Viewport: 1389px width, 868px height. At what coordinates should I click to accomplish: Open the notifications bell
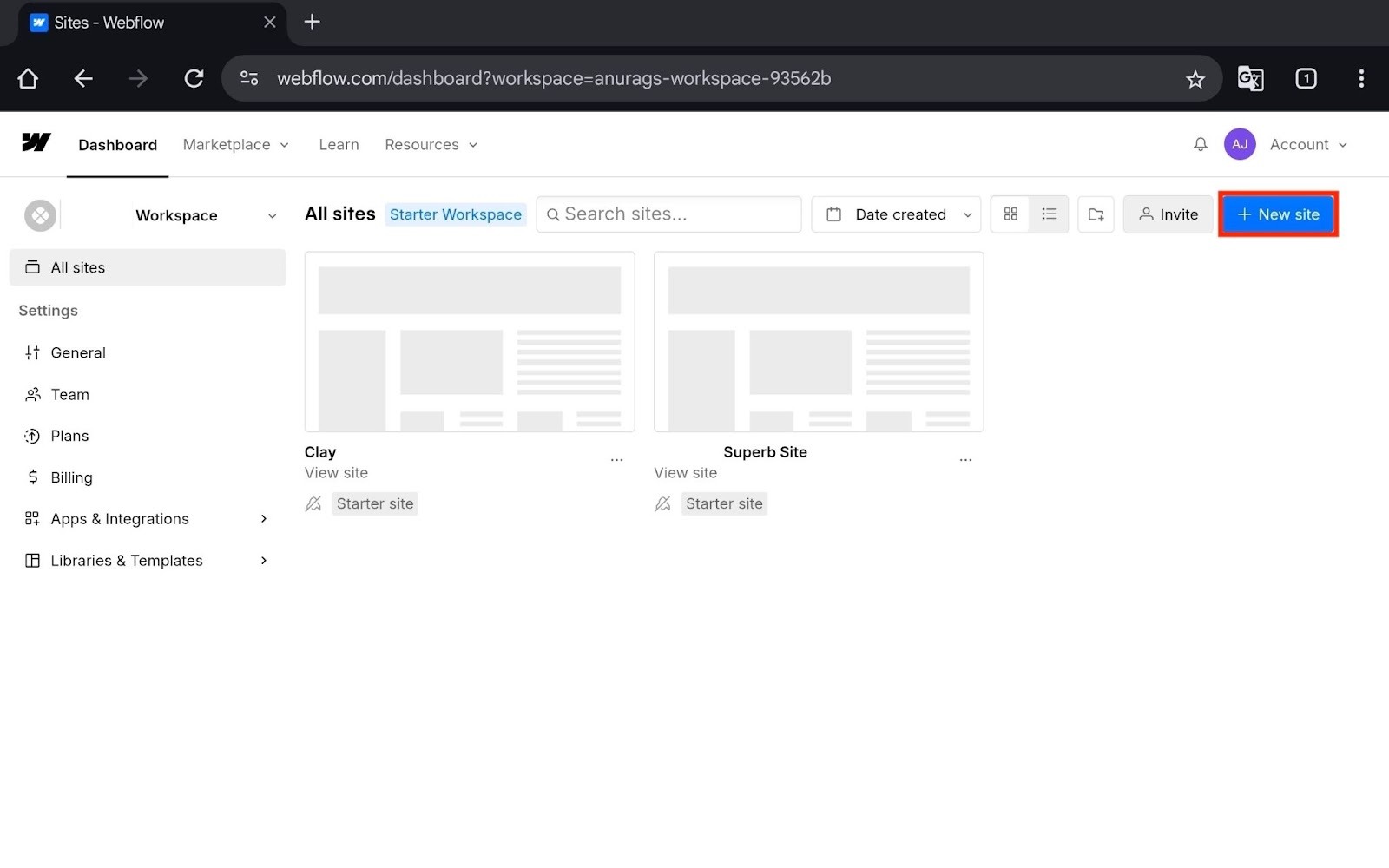(1201, 144)
